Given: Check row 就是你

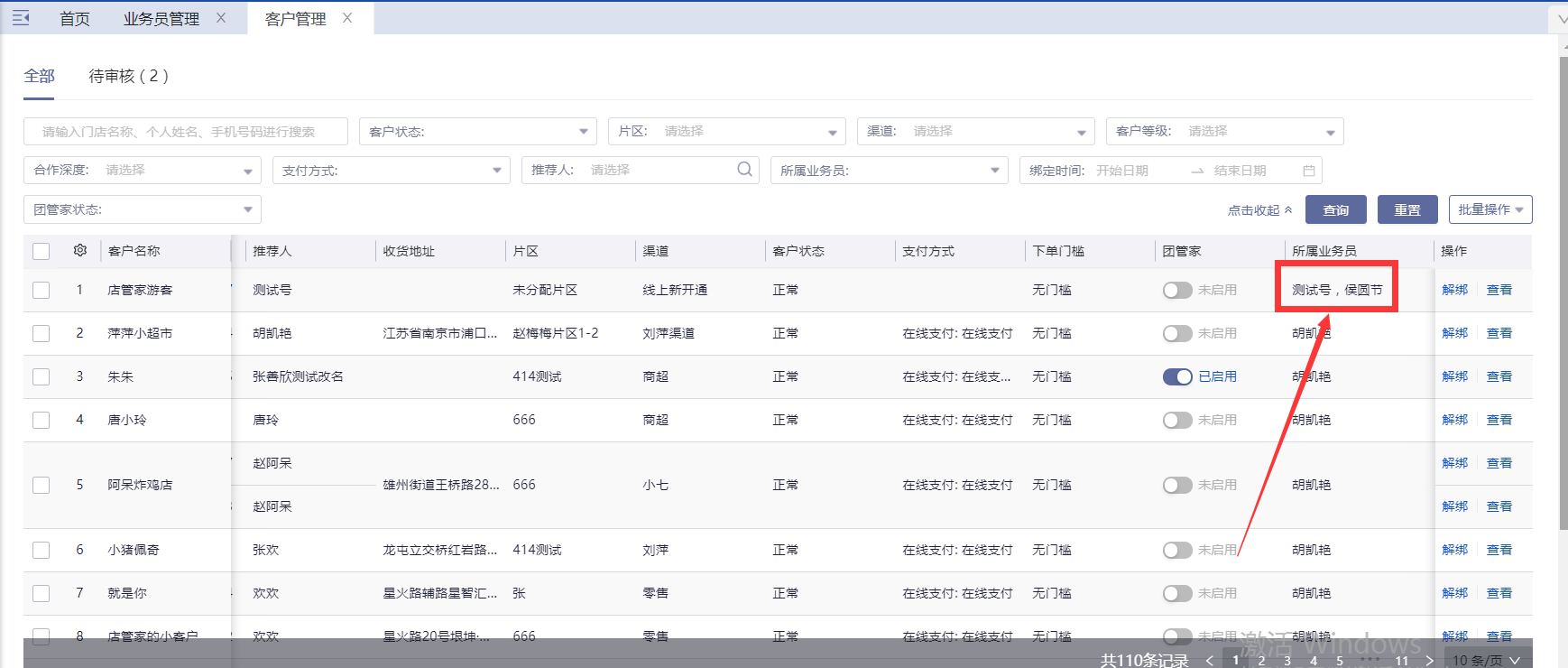Looking at the screenshot, I should pos(41,593).
